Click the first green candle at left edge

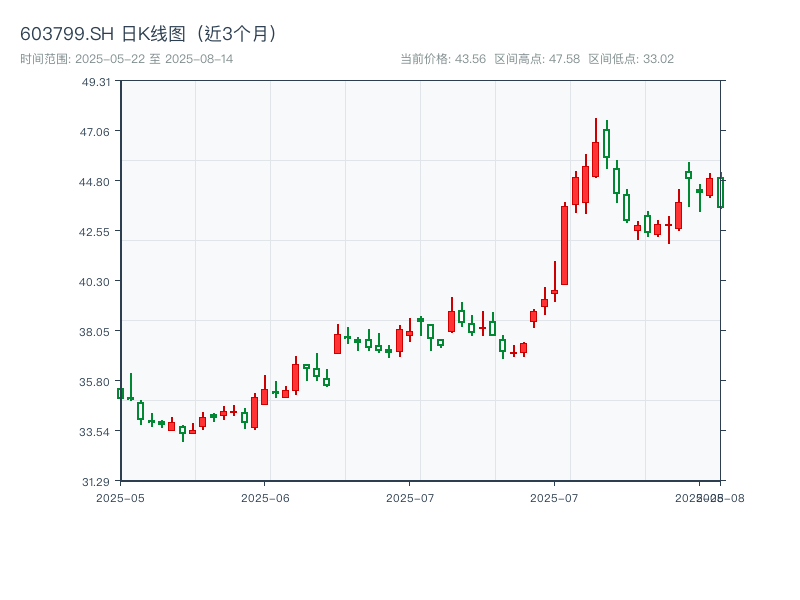[120, 393]
